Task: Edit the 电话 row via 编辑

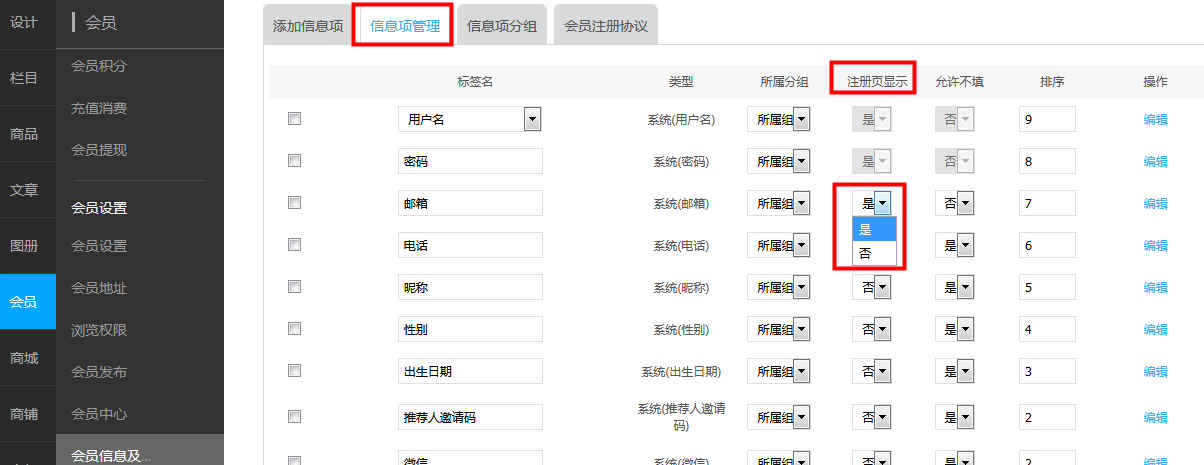Action: [x=1155, y=246]
